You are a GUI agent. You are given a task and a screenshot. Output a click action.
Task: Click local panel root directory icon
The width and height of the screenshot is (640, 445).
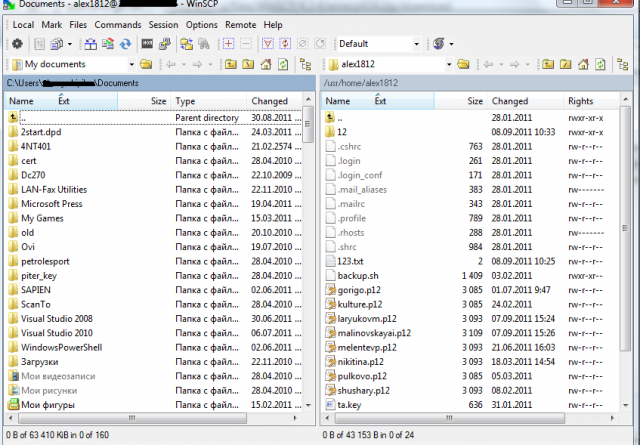click(248, 64)
